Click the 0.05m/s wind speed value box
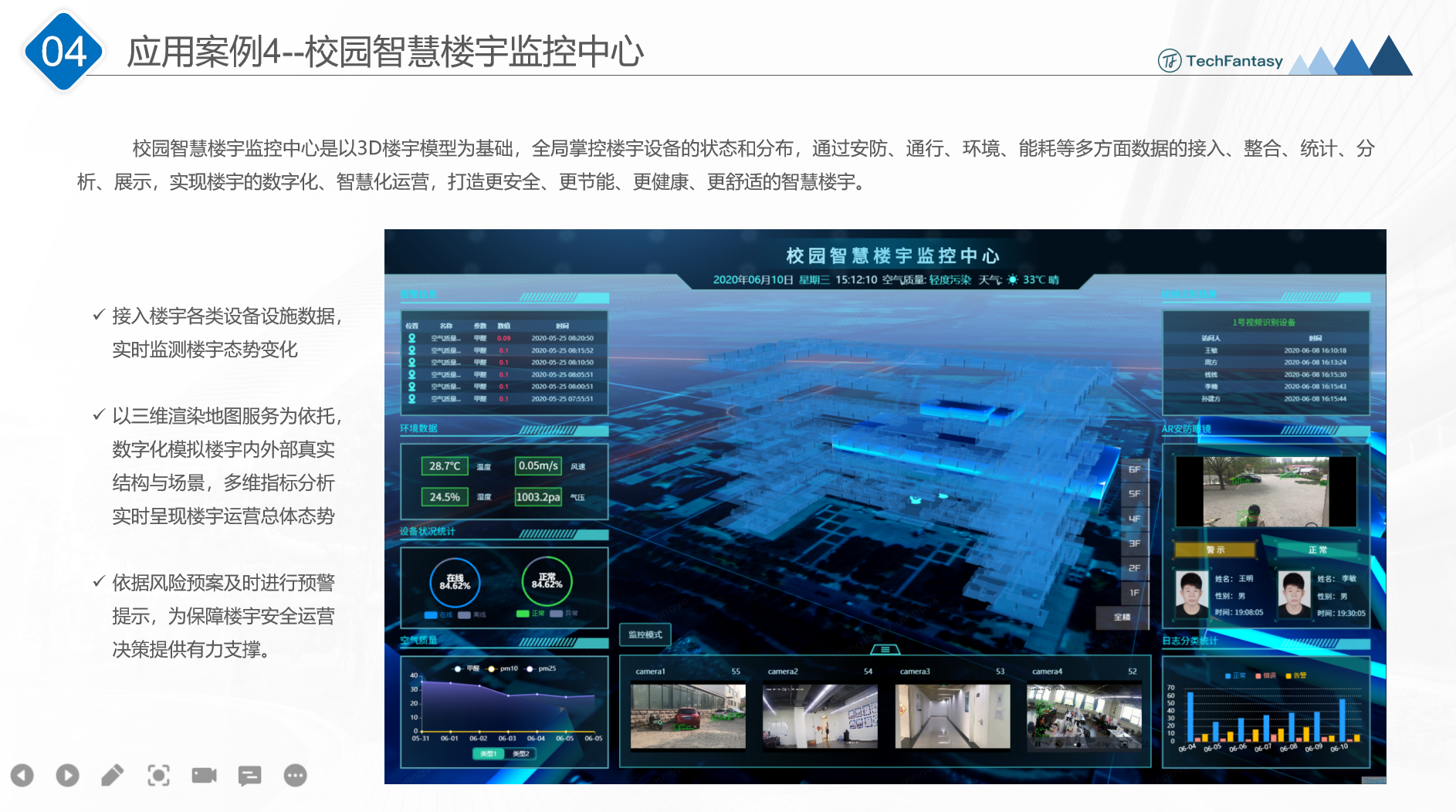This screenshot has height=812, width=1456. (538, 466)
